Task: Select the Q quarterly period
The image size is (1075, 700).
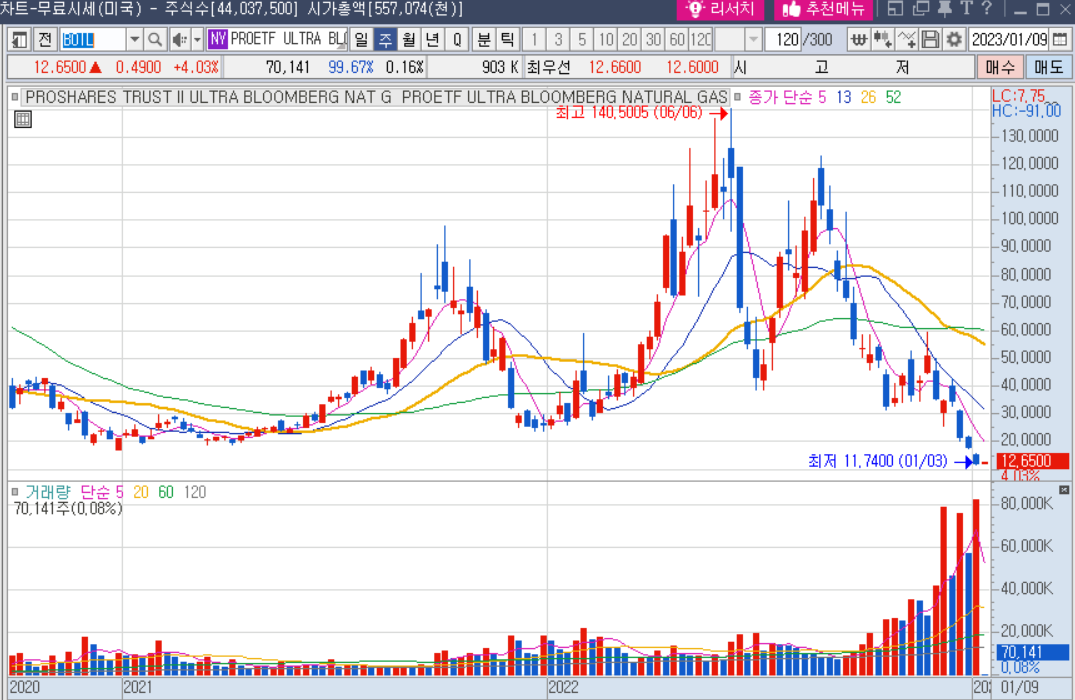Action: click(x=457, y=40)
